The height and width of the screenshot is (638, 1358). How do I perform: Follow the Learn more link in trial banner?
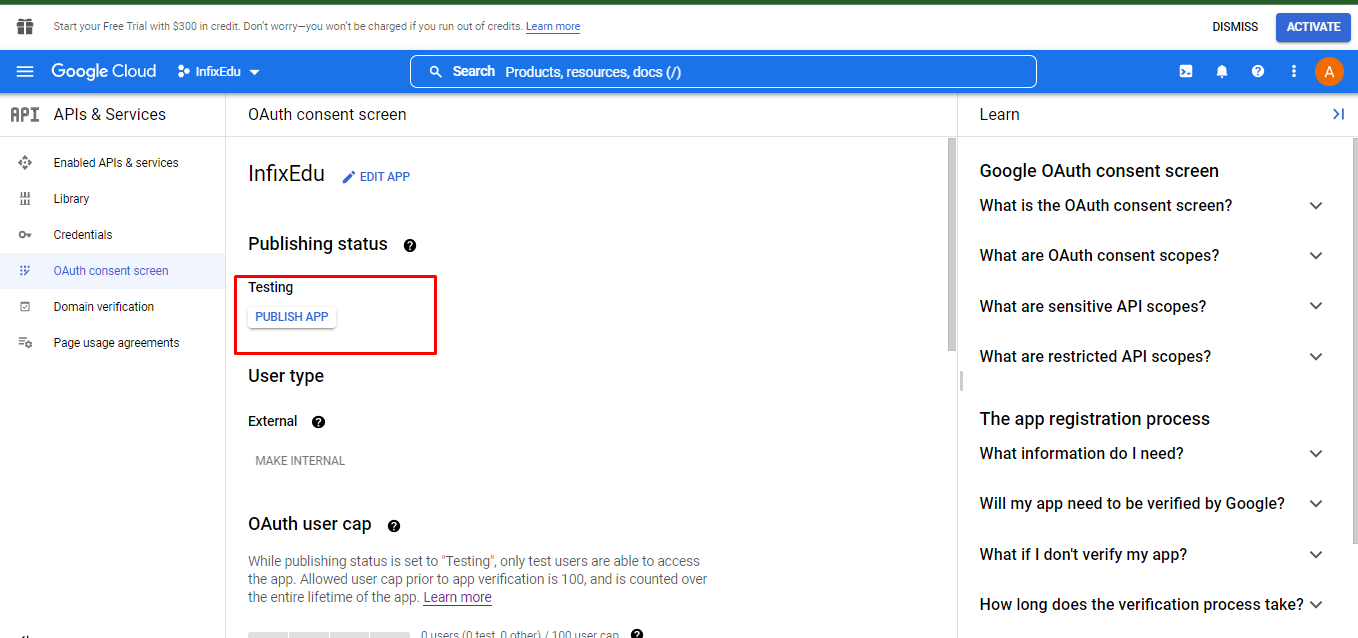tap(553, 27)
